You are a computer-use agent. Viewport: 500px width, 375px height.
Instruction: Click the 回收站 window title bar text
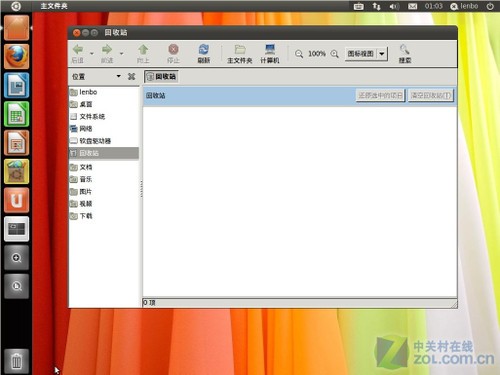(116, 32)
